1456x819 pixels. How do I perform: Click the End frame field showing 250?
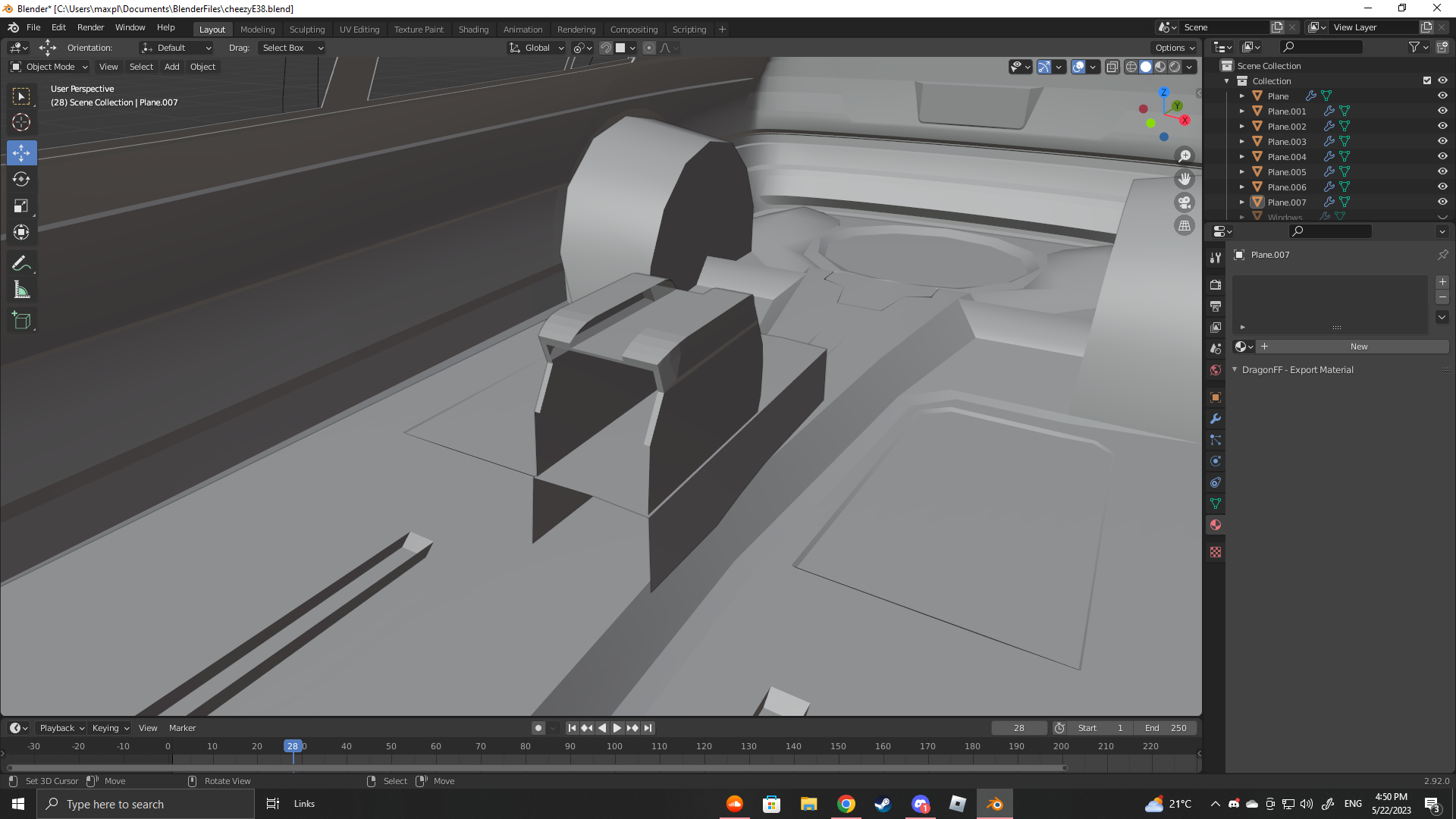click(1166, 728)
